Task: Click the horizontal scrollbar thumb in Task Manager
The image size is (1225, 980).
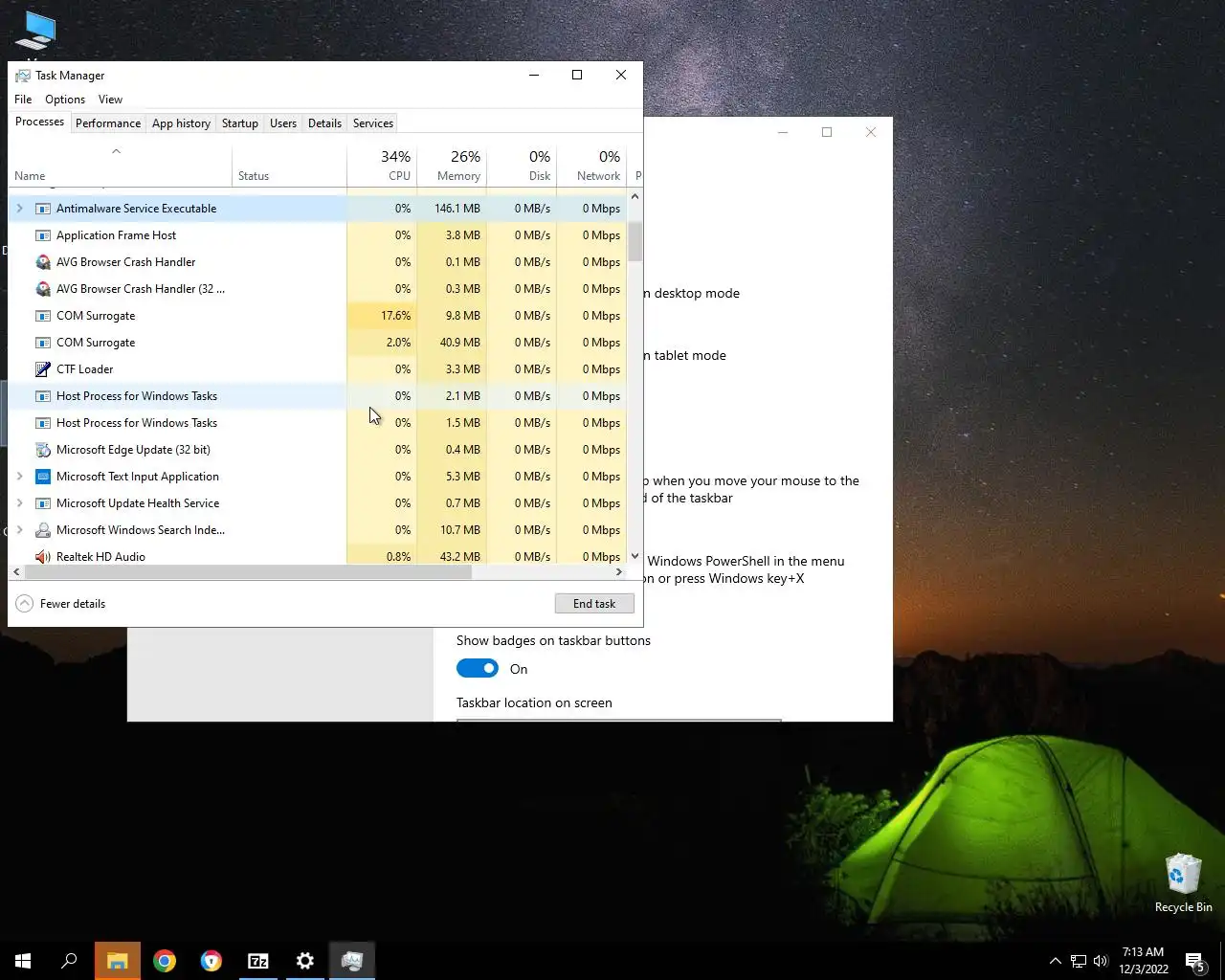Action: [248, 572]
